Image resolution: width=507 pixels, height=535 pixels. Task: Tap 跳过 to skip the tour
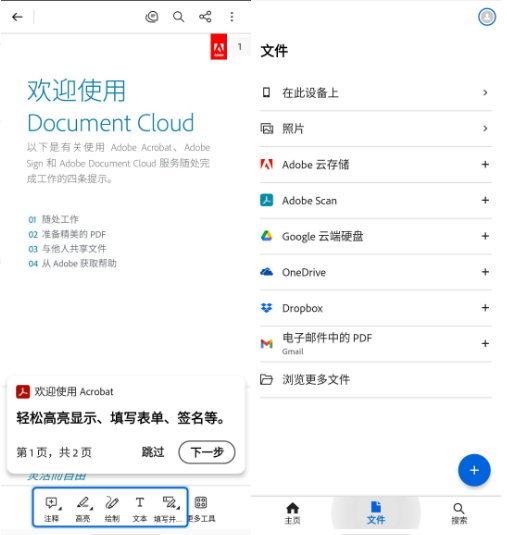point(153,452)
